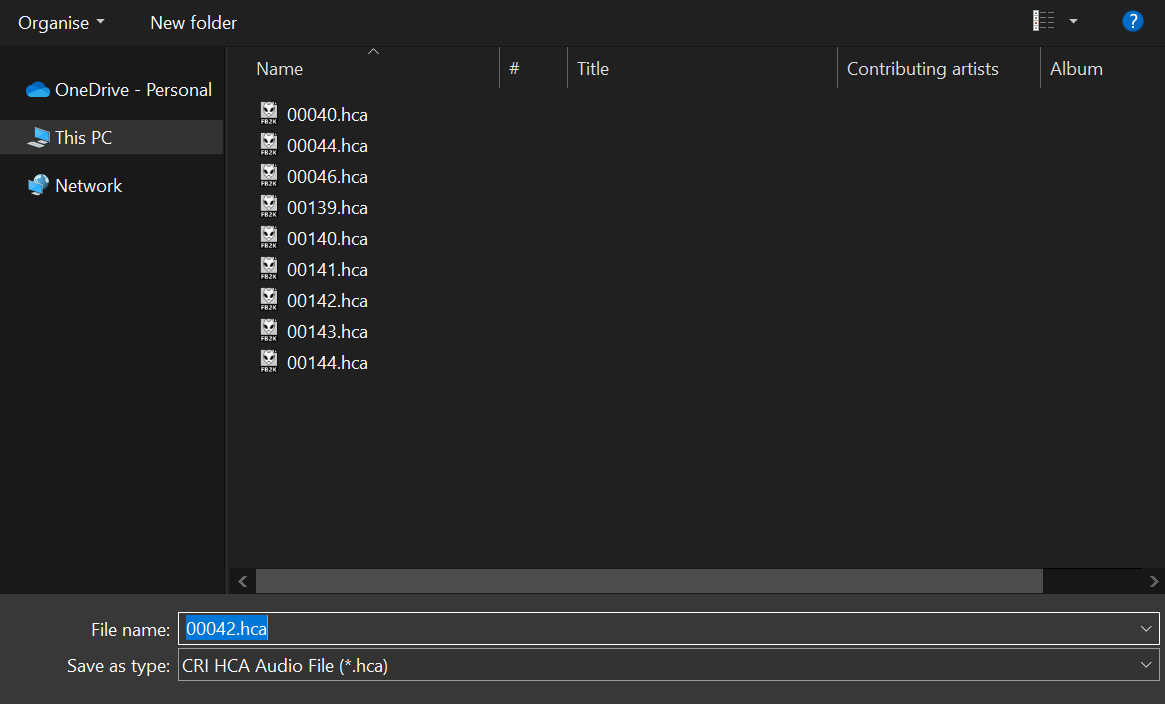This screenshot has width=1165, height=704.
Task: Select file name 00044.hca
Action: [327, 146]
